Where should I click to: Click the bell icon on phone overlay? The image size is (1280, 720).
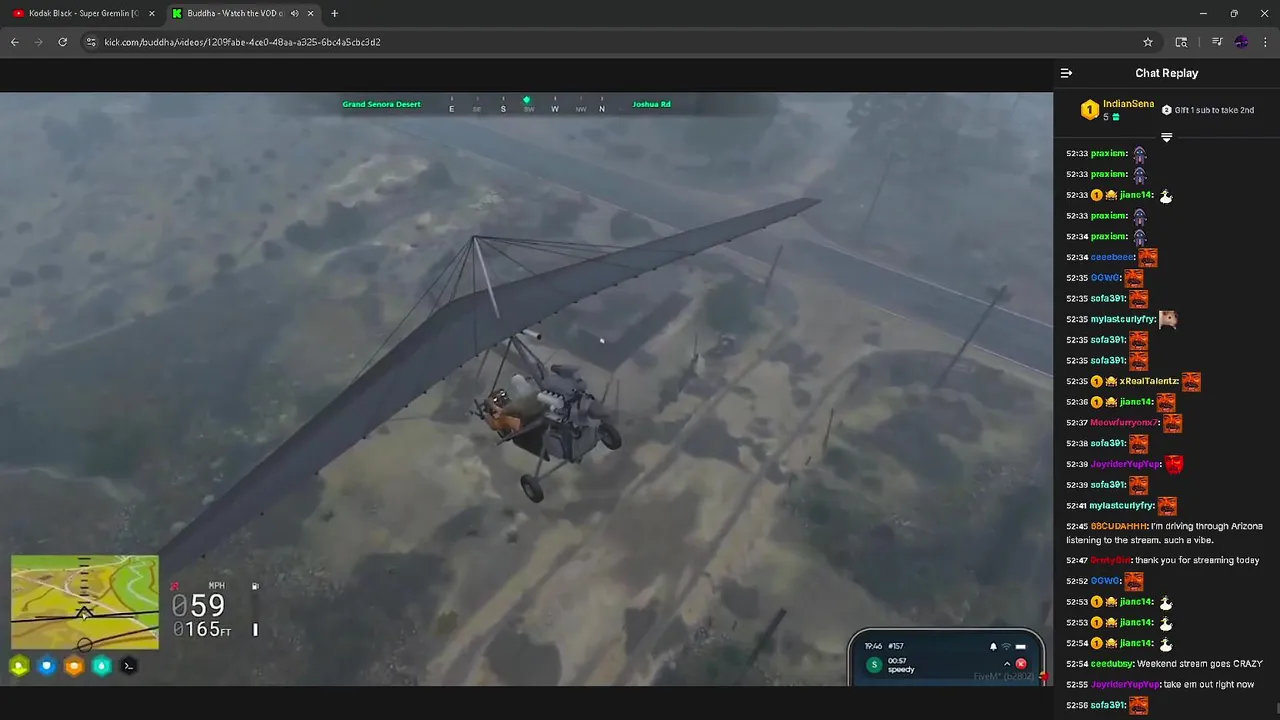993,646
